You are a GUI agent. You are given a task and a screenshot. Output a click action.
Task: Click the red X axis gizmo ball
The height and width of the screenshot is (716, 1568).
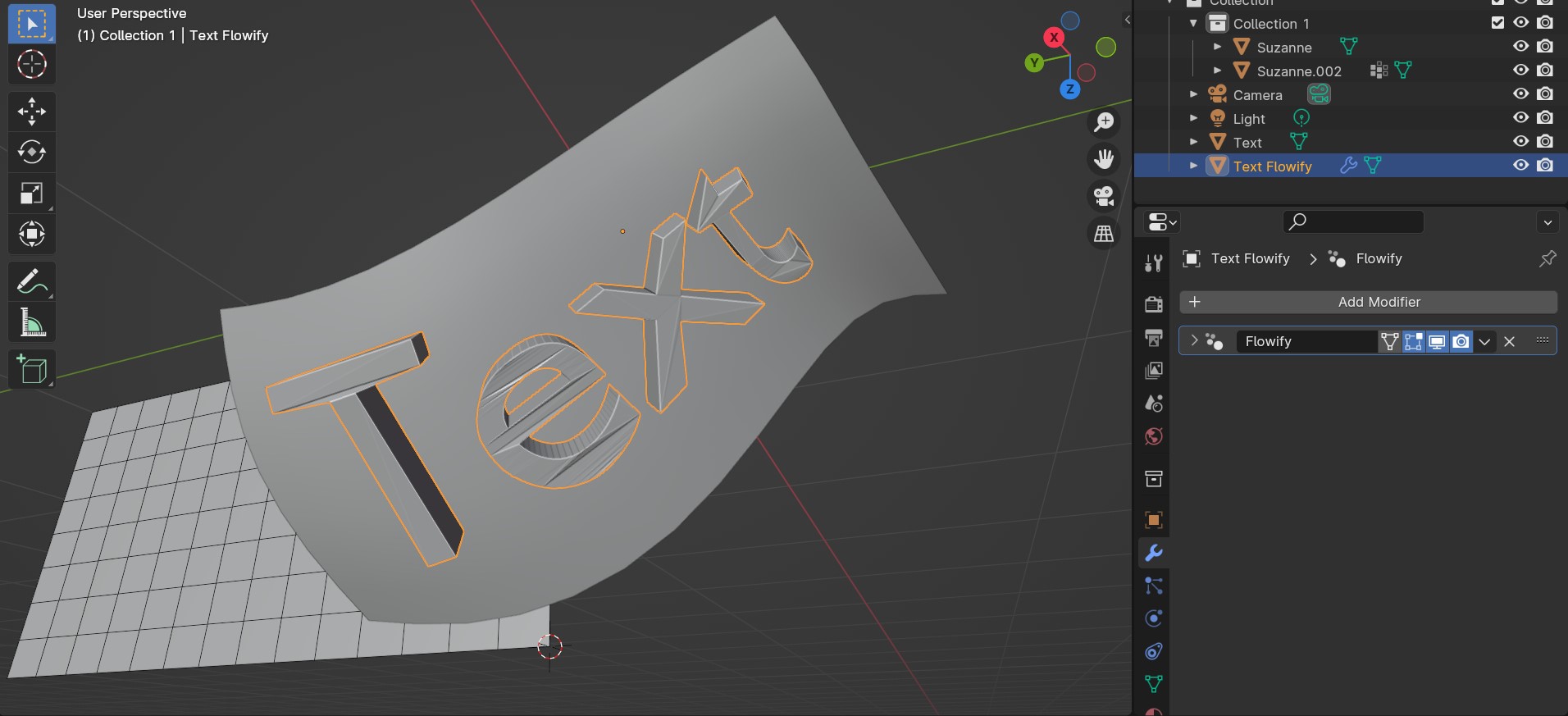click(1054, 37)
